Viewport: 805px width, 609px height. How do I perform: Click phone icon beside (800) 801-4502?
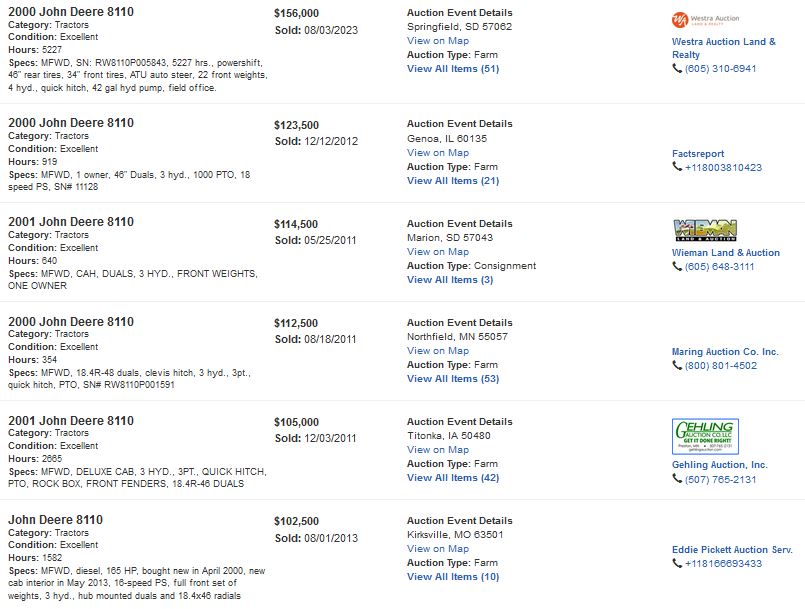(677, 365)
